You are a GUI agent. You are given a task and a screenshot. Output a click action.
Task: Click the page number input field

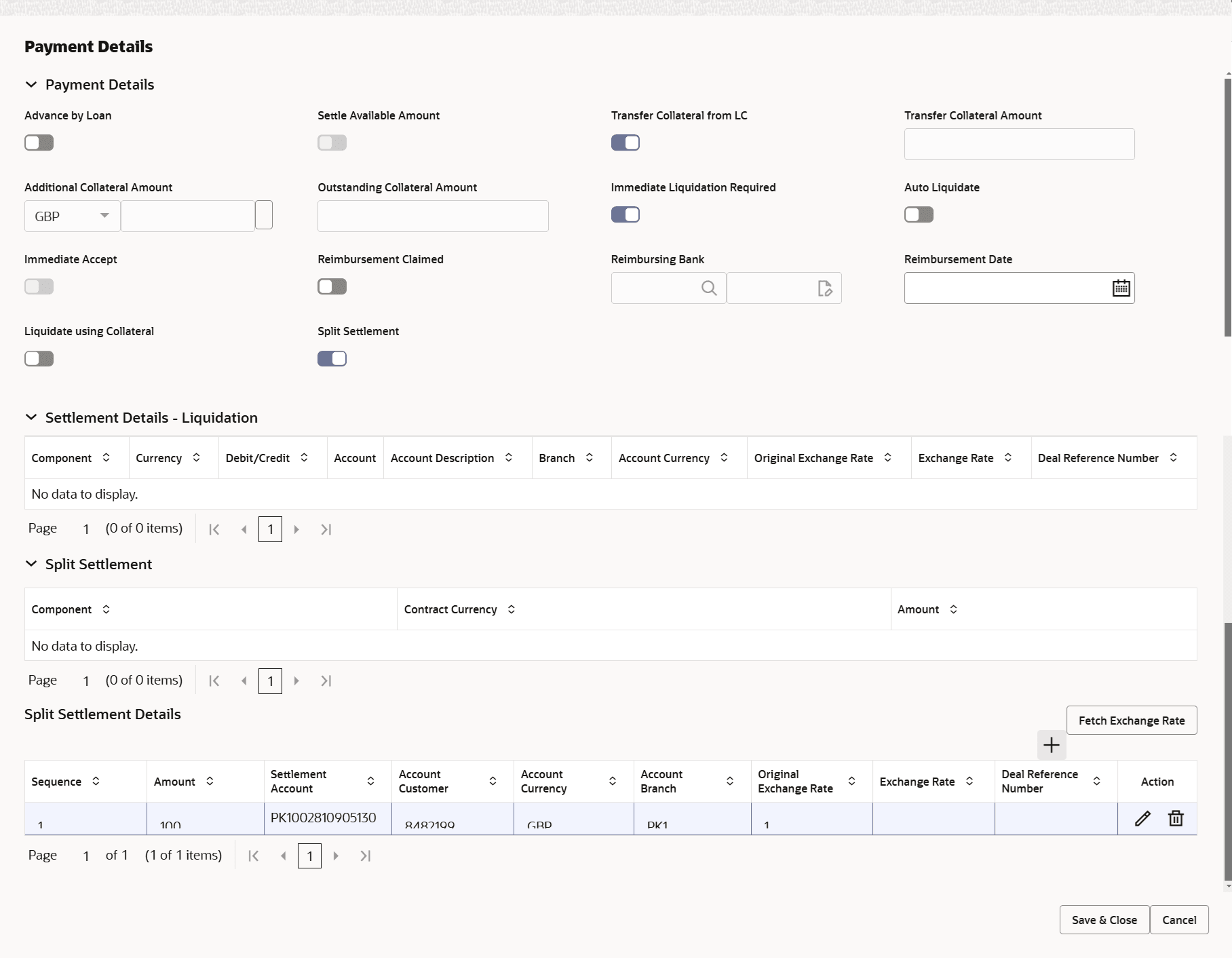pos(309,856)
